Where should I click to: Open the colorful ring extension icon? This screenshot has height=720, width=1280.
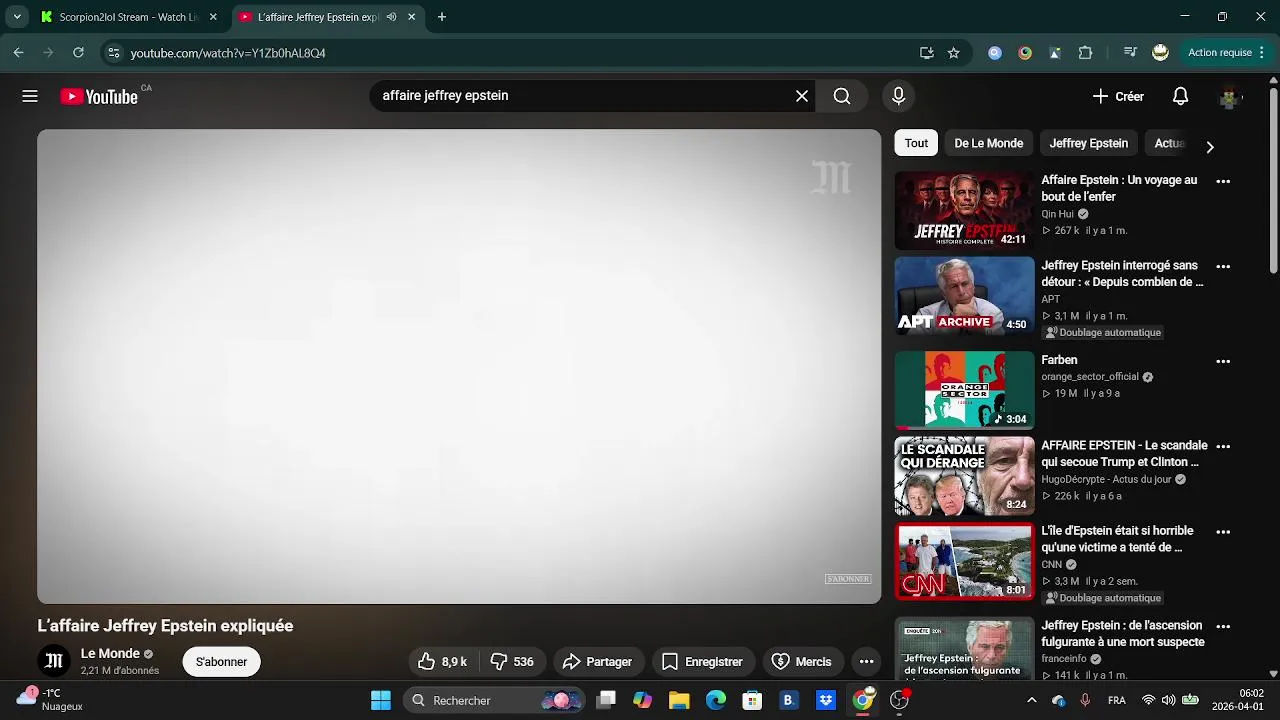click(1025, 53)
